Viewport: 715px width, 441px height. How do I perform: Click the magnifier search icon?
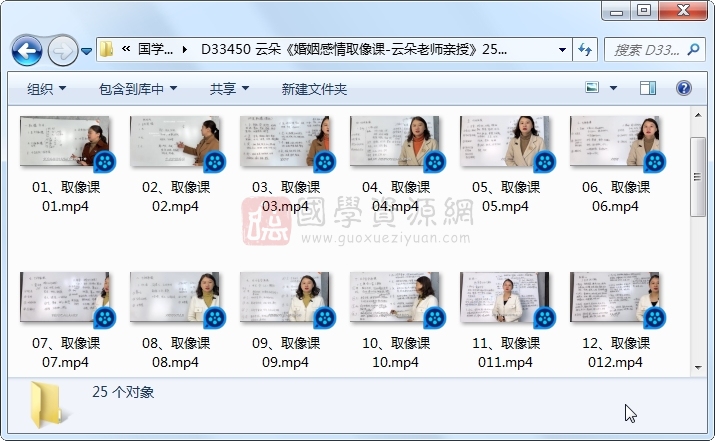pyautogui.click(x=693, y=49)
